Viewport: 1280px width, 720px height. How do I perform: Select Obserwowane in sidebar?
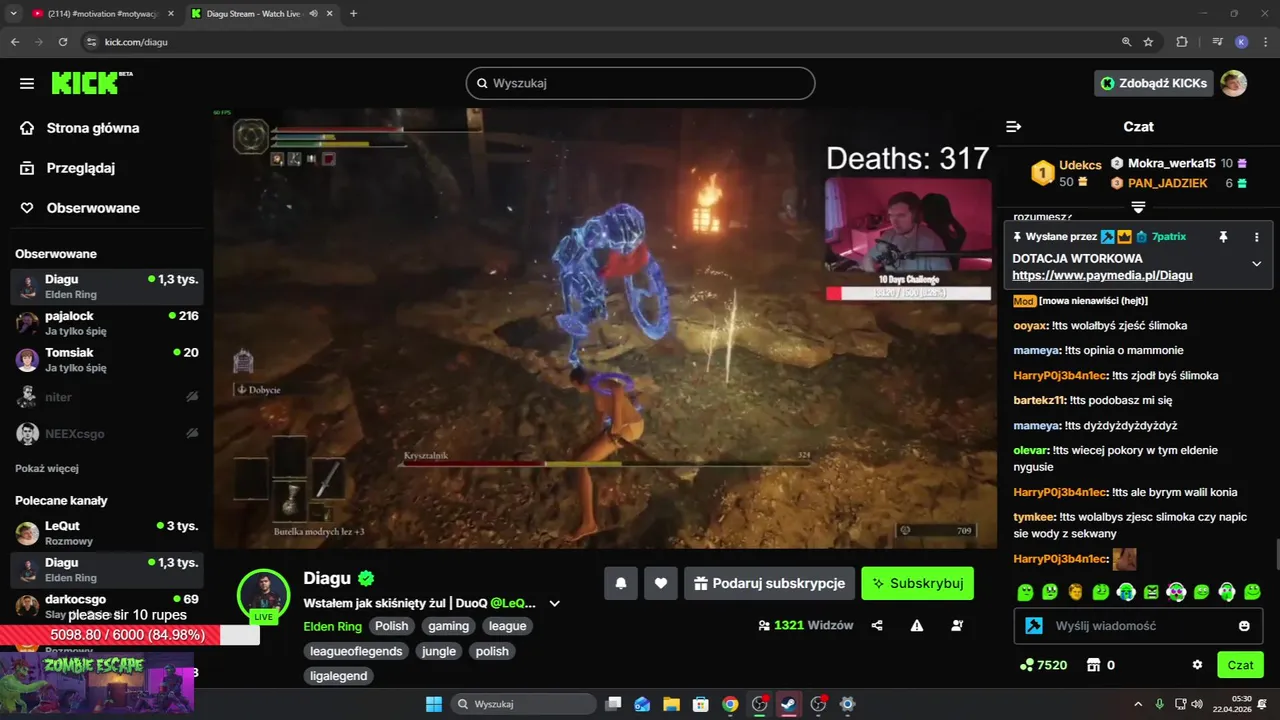point(93,208)
